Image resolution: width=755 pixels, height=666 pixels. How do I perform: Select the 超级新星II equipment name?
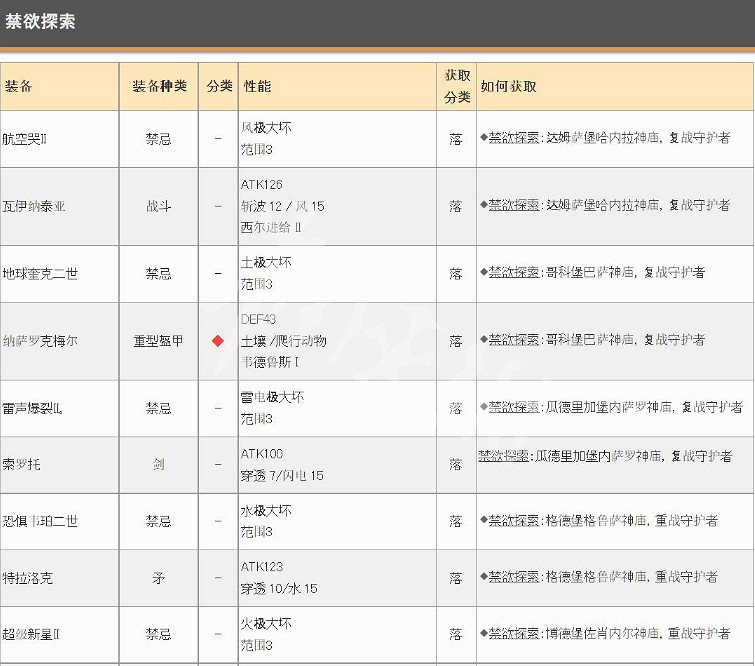coord(31,634)
